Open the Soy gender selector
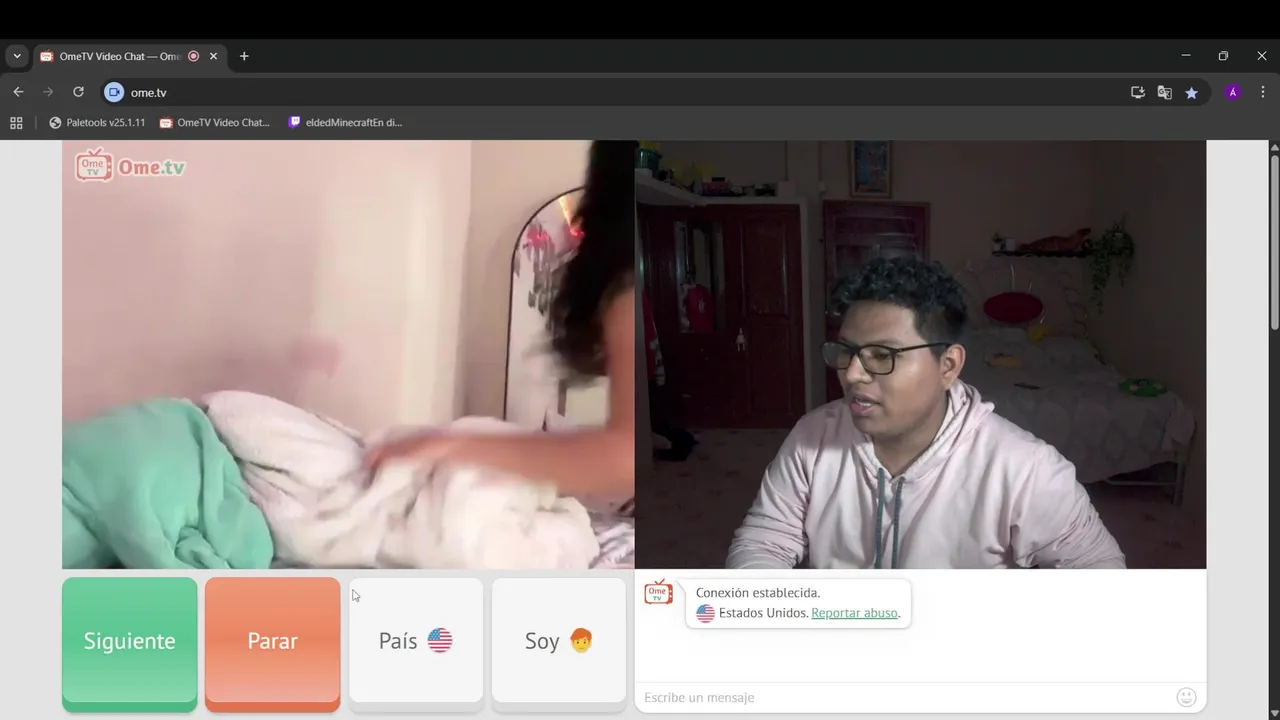Image resolution: width=1280 pixels, height=720 pixels. (x=559, y=641)
